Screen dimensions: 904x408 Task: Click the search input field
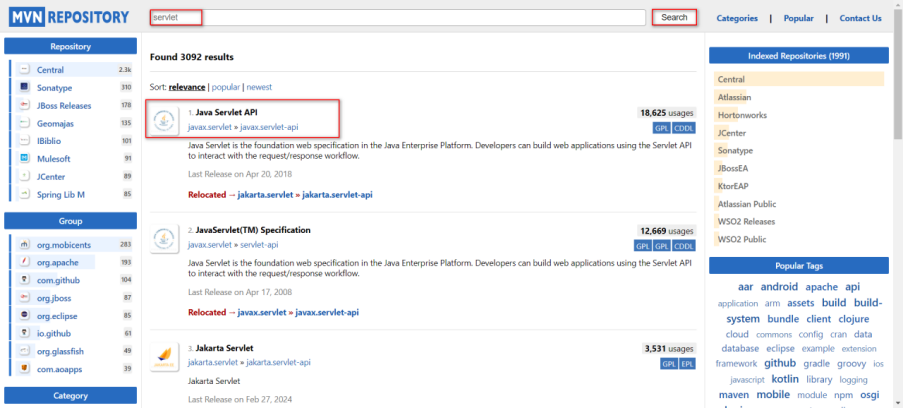pos(398,17)
